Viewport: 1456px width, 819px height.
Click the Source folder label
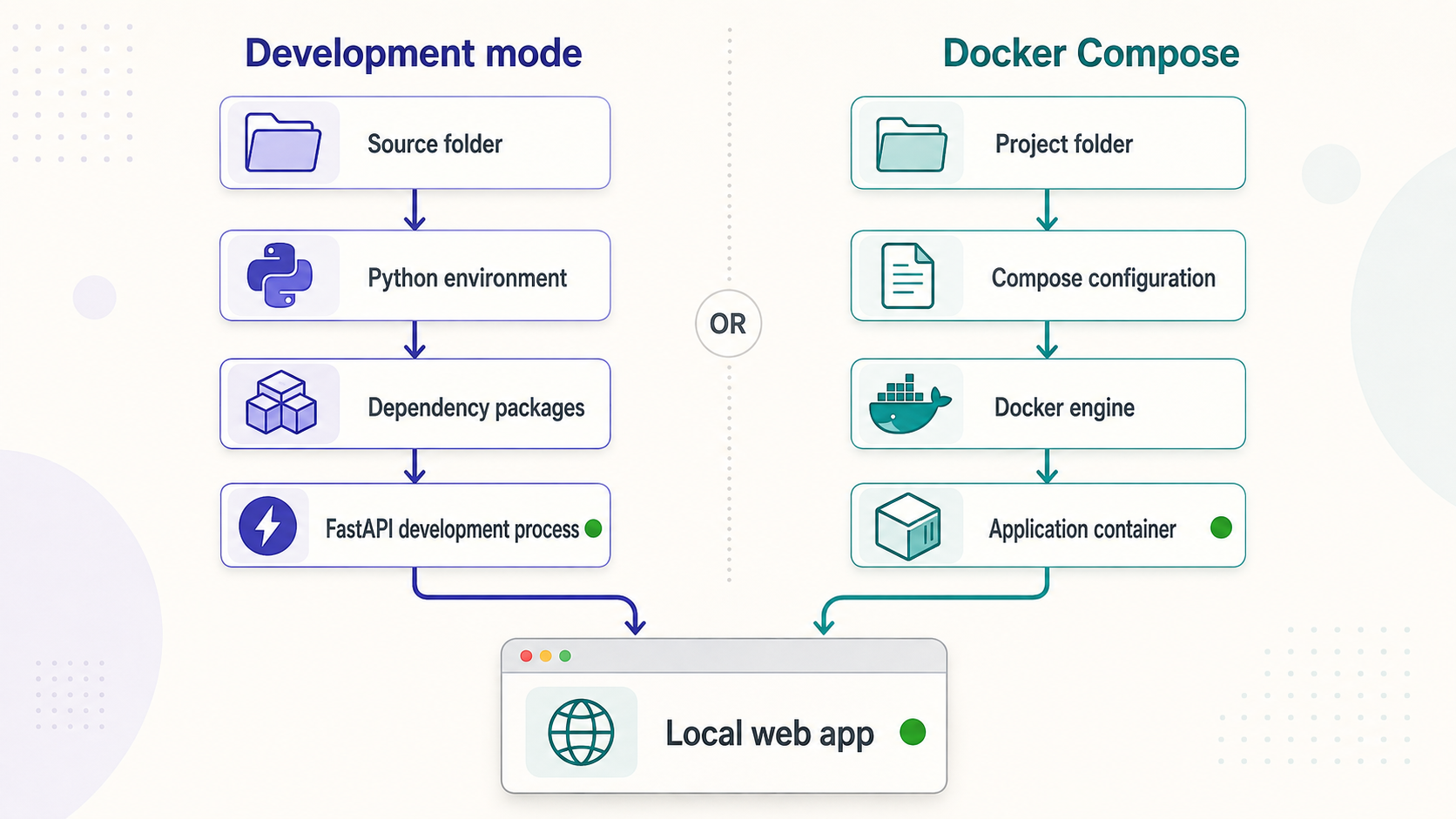tap(435, 144)
